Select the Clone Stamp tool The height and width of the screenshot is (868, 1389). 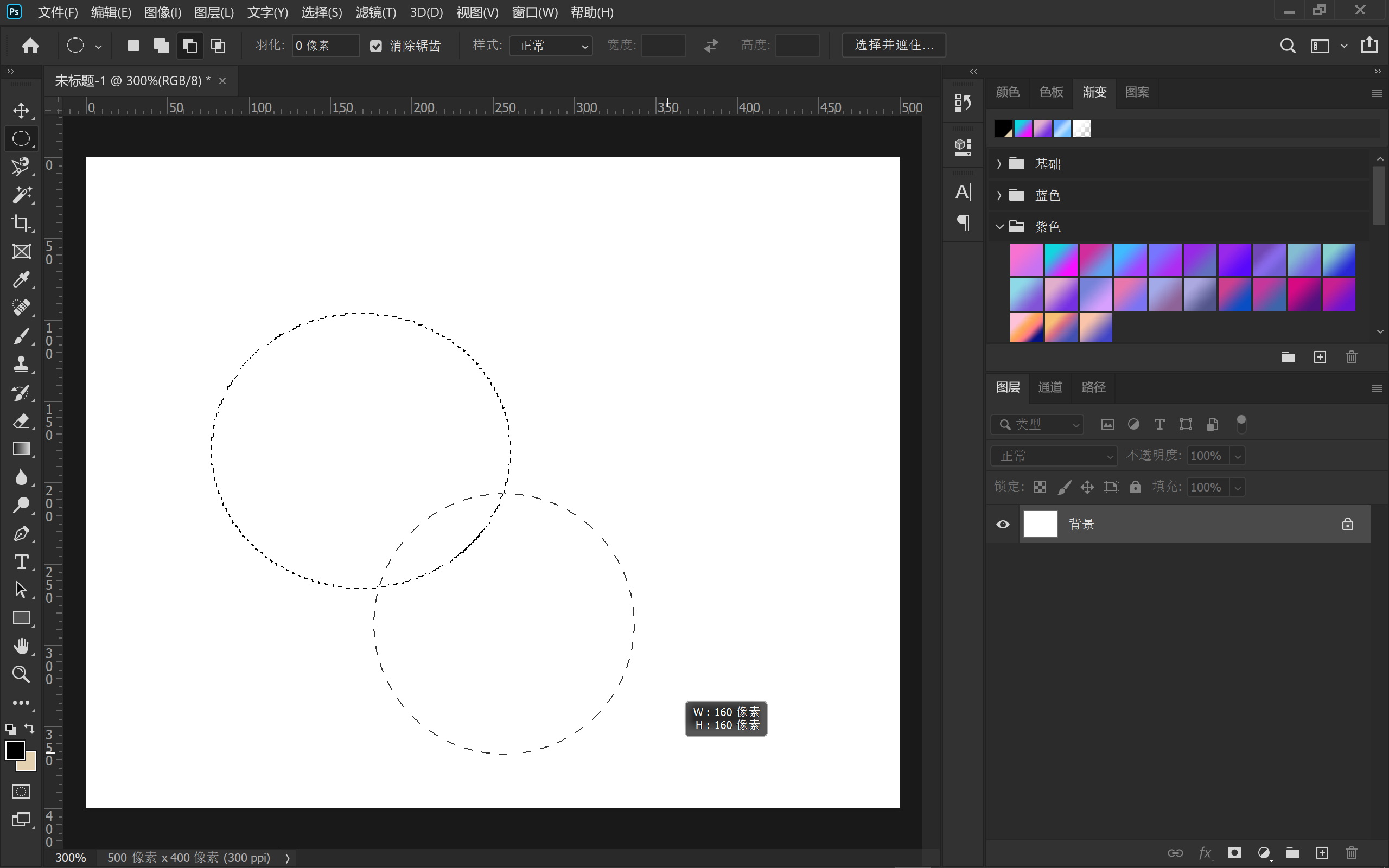(21, 364)
